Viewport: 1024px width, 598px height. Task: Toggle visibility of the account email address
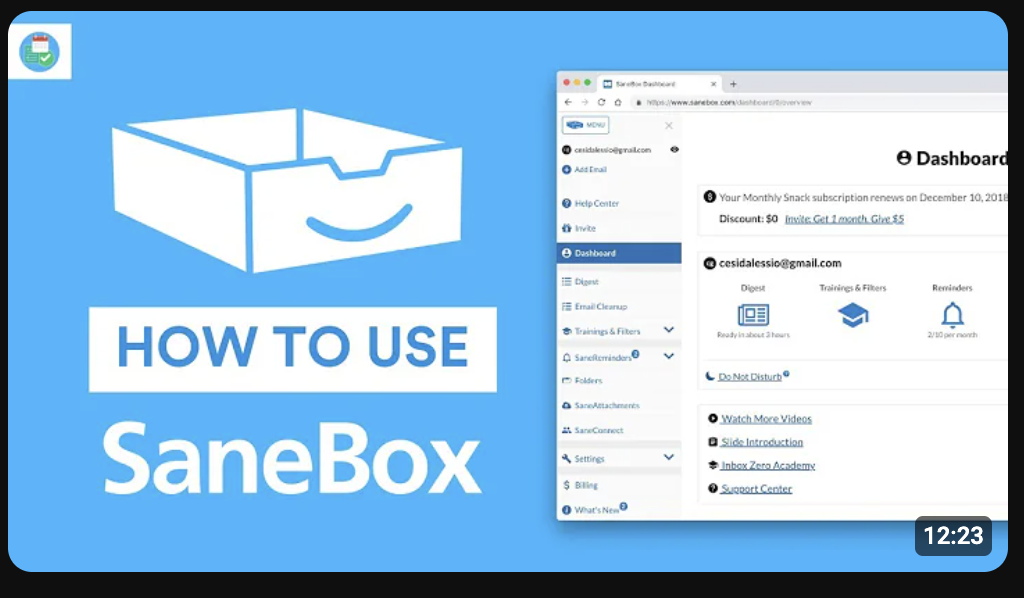[674, 151]
